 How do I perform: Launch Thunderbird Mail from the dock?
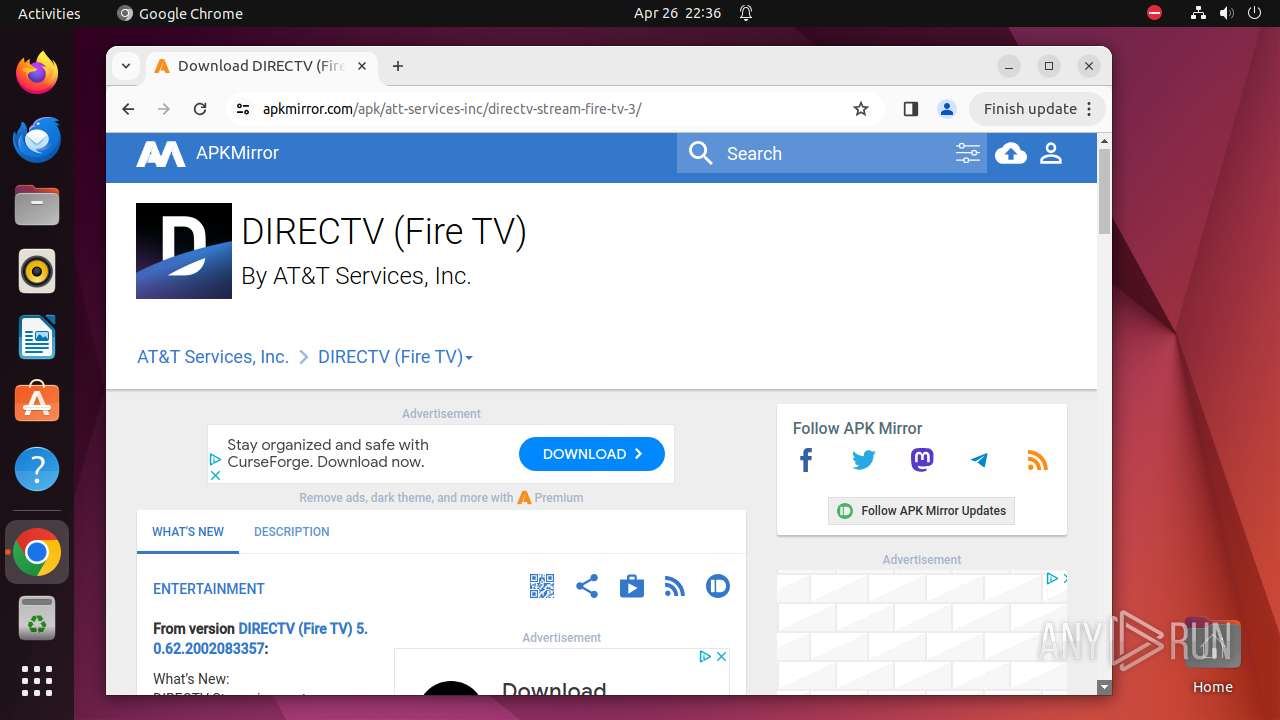point(37,139)
